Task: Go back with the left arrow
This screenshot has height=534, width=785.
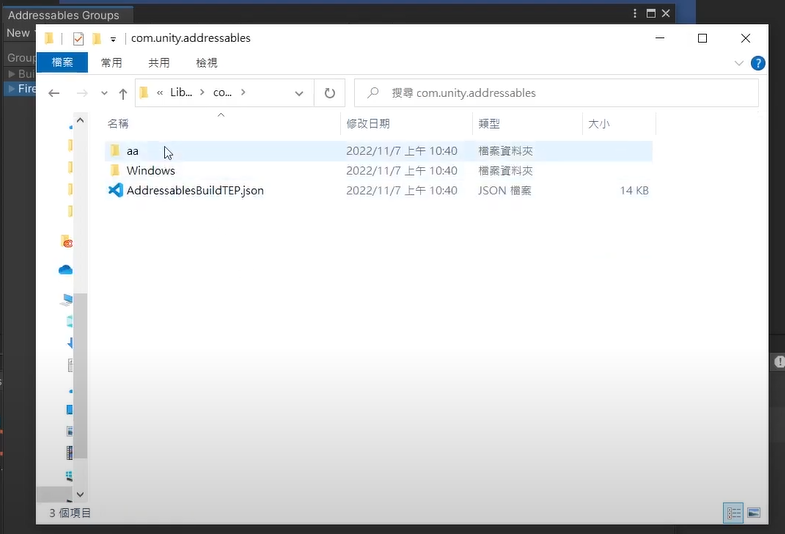Action: pyautogui.click(x=54, y=93)
